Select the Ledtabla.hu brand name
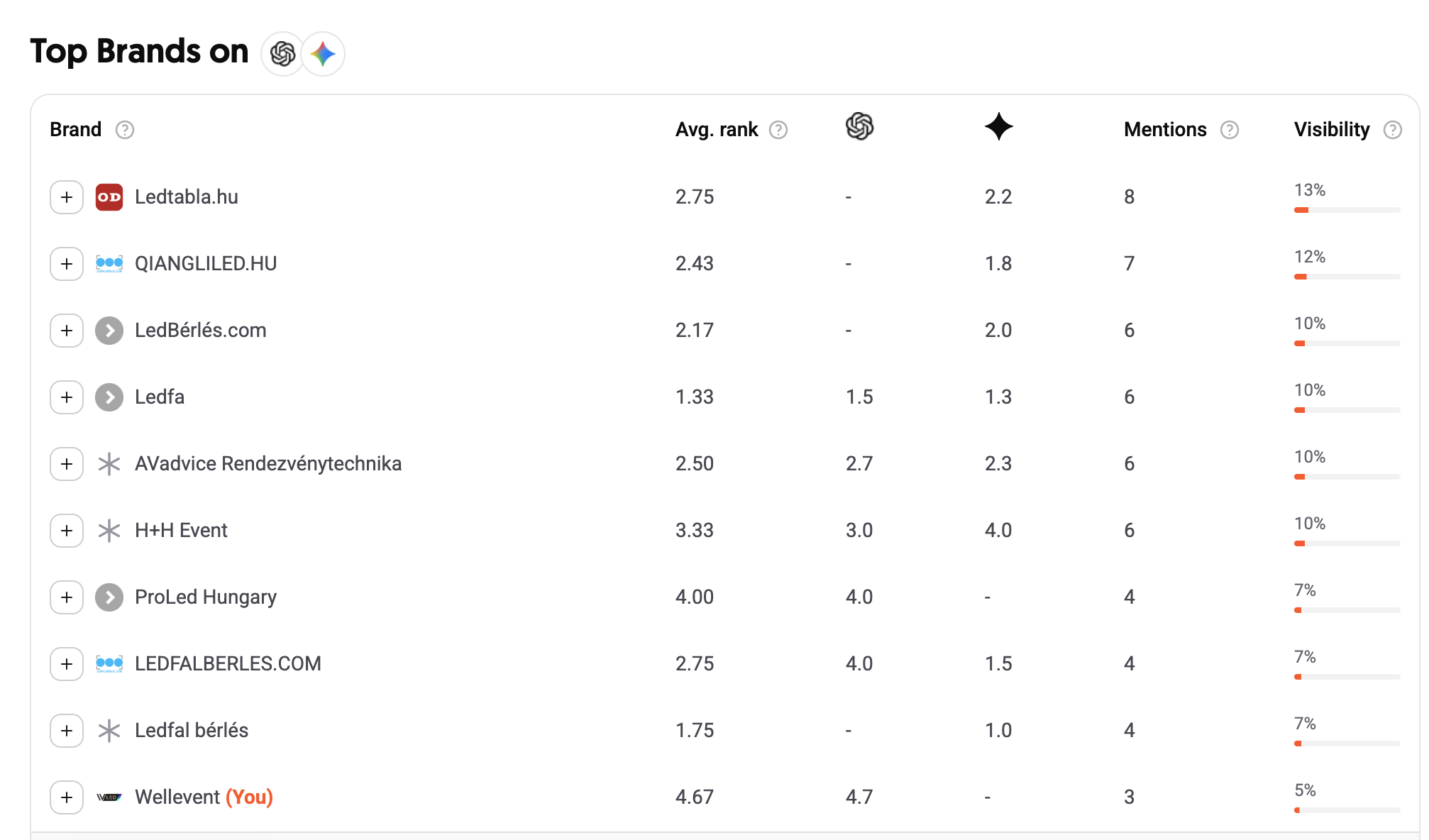This screenshot has height=840, width=1429. [187, 197]
